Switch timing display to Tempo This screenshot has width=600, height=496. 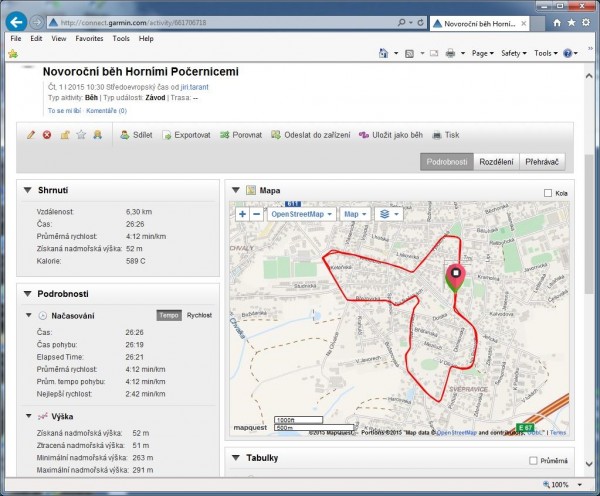click(x=169, y=315)
